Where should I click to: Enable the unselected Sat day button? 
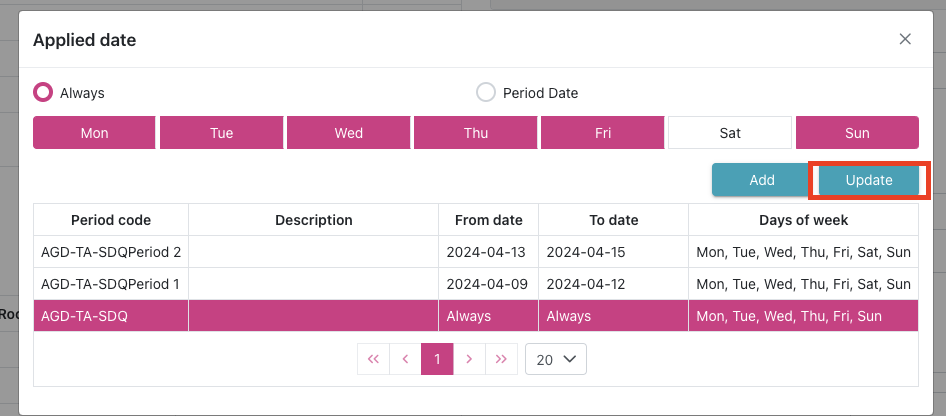pyautogui.click(x=729, y=133)
